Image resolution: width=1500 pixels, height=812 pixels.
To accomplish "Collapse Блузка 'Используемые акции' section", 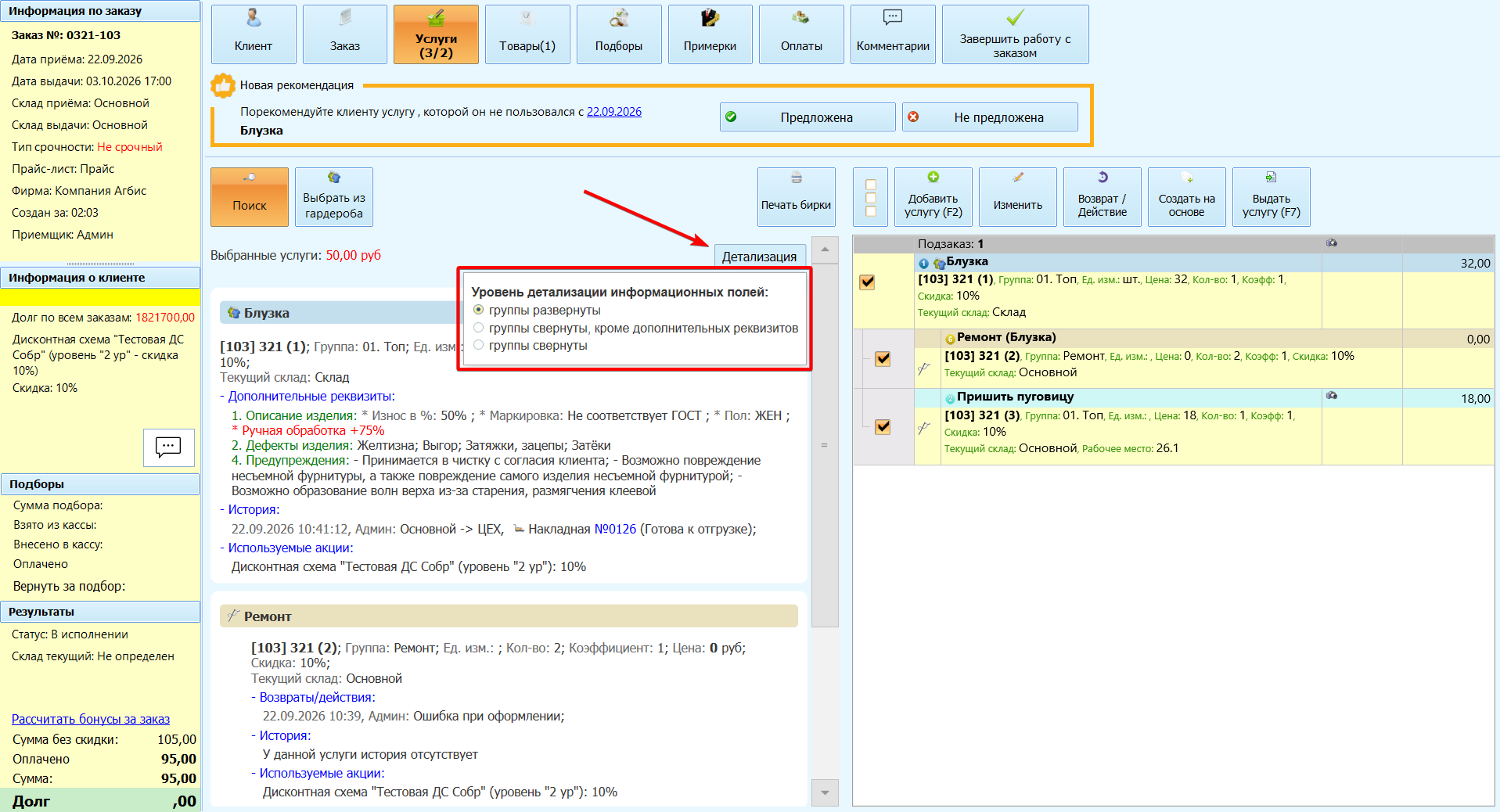I will tap(286, 548).
